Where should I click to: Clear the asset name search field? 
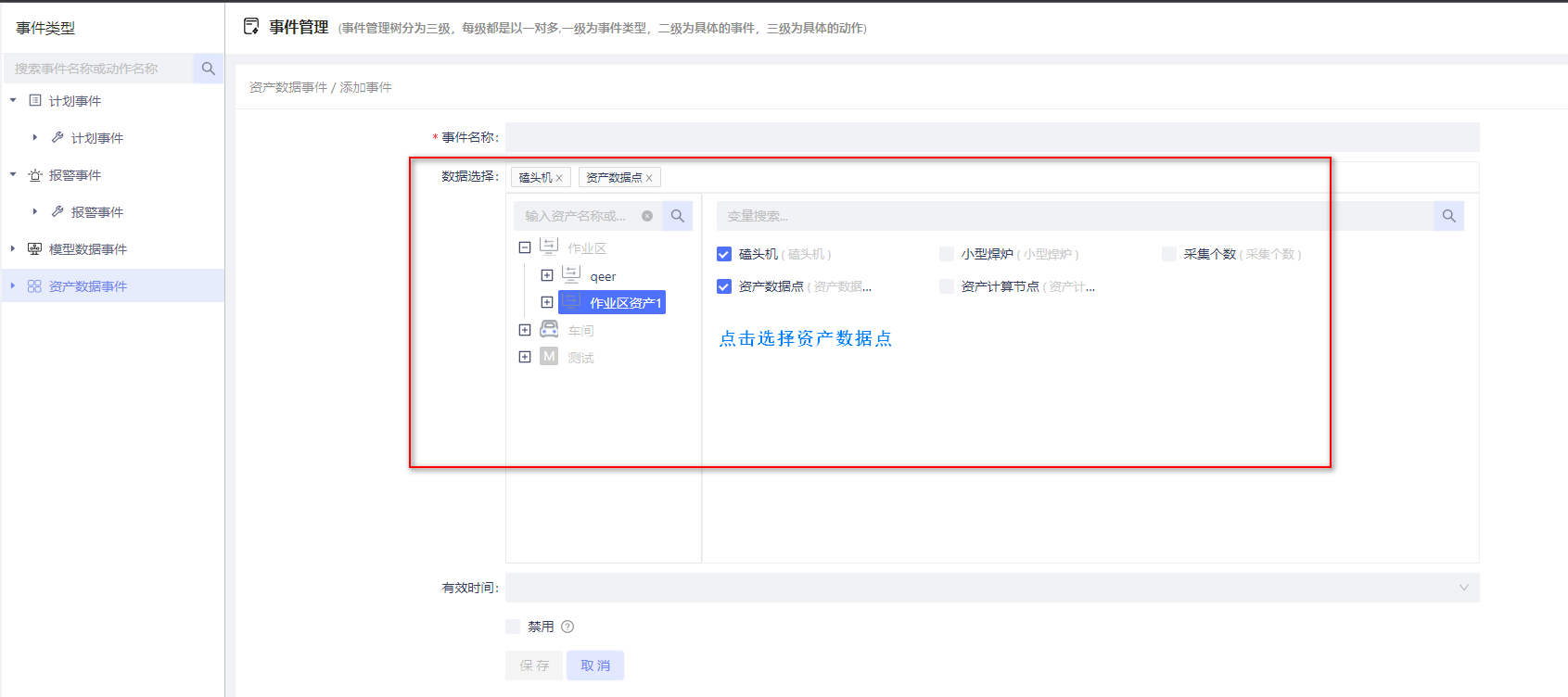[x=647, y=216]
